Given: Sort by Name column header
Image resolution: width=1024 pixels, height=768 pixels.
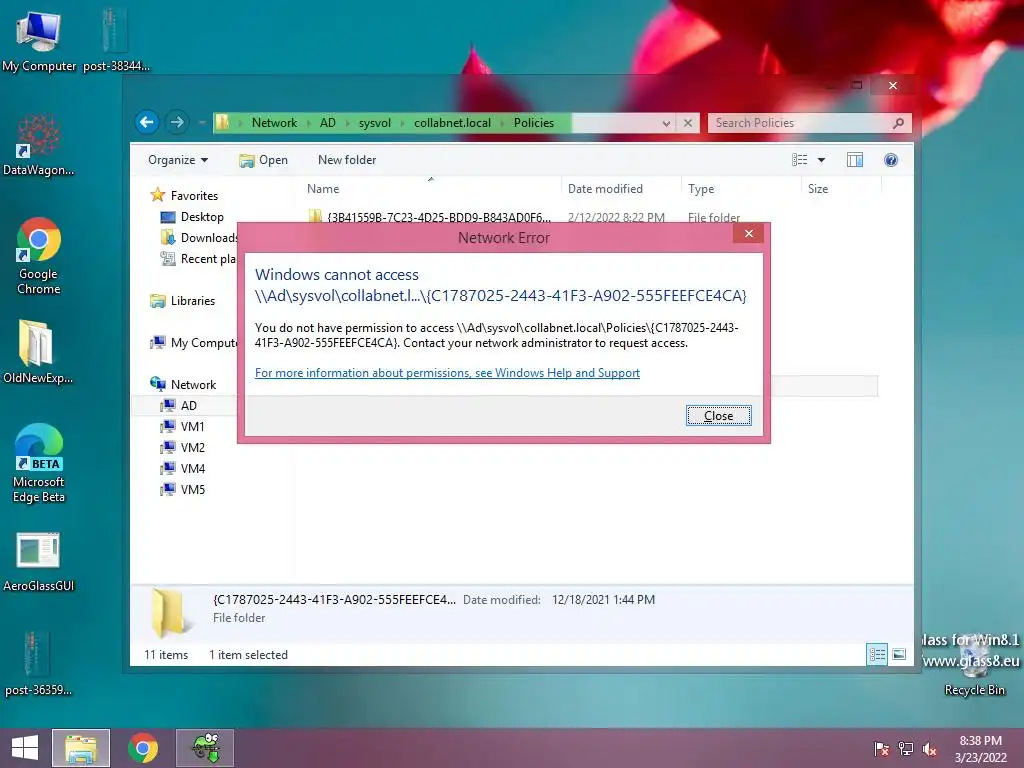Looking at the screenshot, I should 430,189.
